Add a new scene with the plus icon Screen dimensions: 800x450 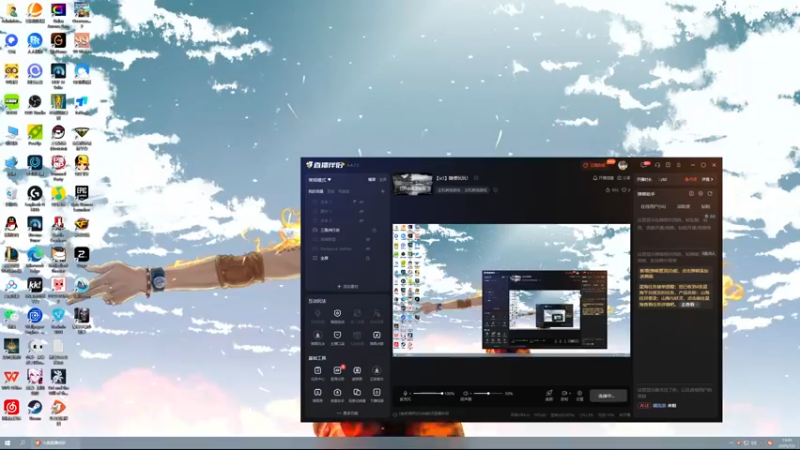(x=382, y=191)
